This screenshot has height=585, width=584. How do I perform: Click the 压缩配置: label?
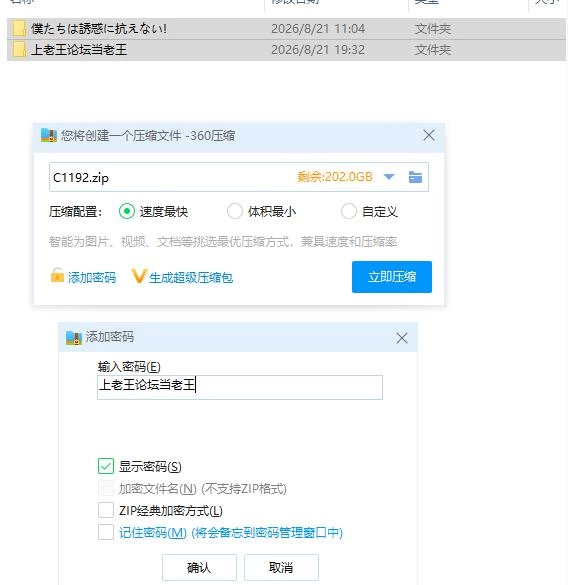[x=75, y=212]
